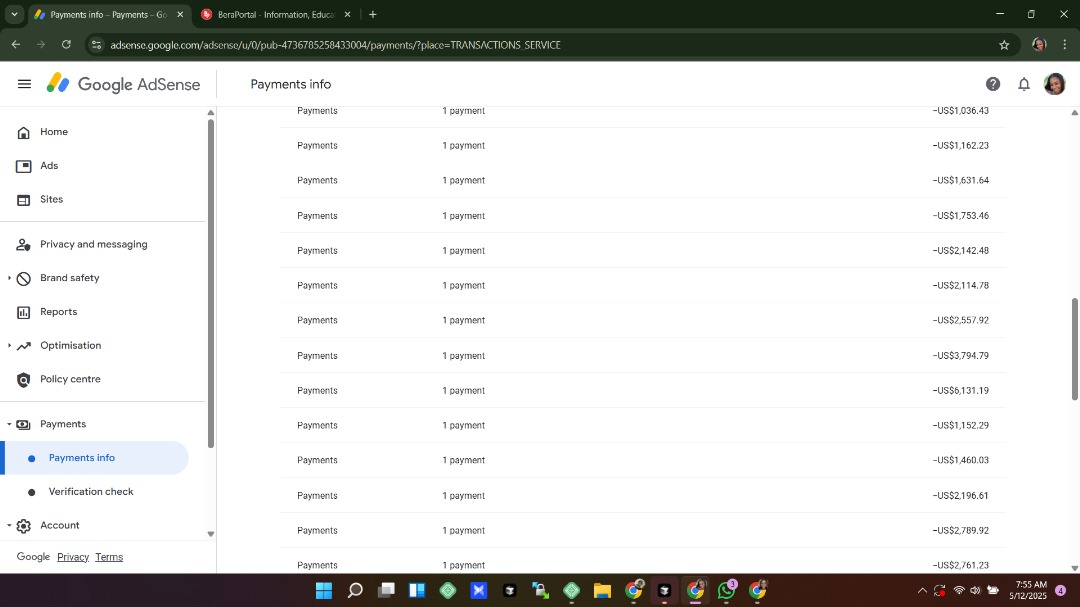
Task: Click the Reports chart icon
Action: tap(24, 312)
